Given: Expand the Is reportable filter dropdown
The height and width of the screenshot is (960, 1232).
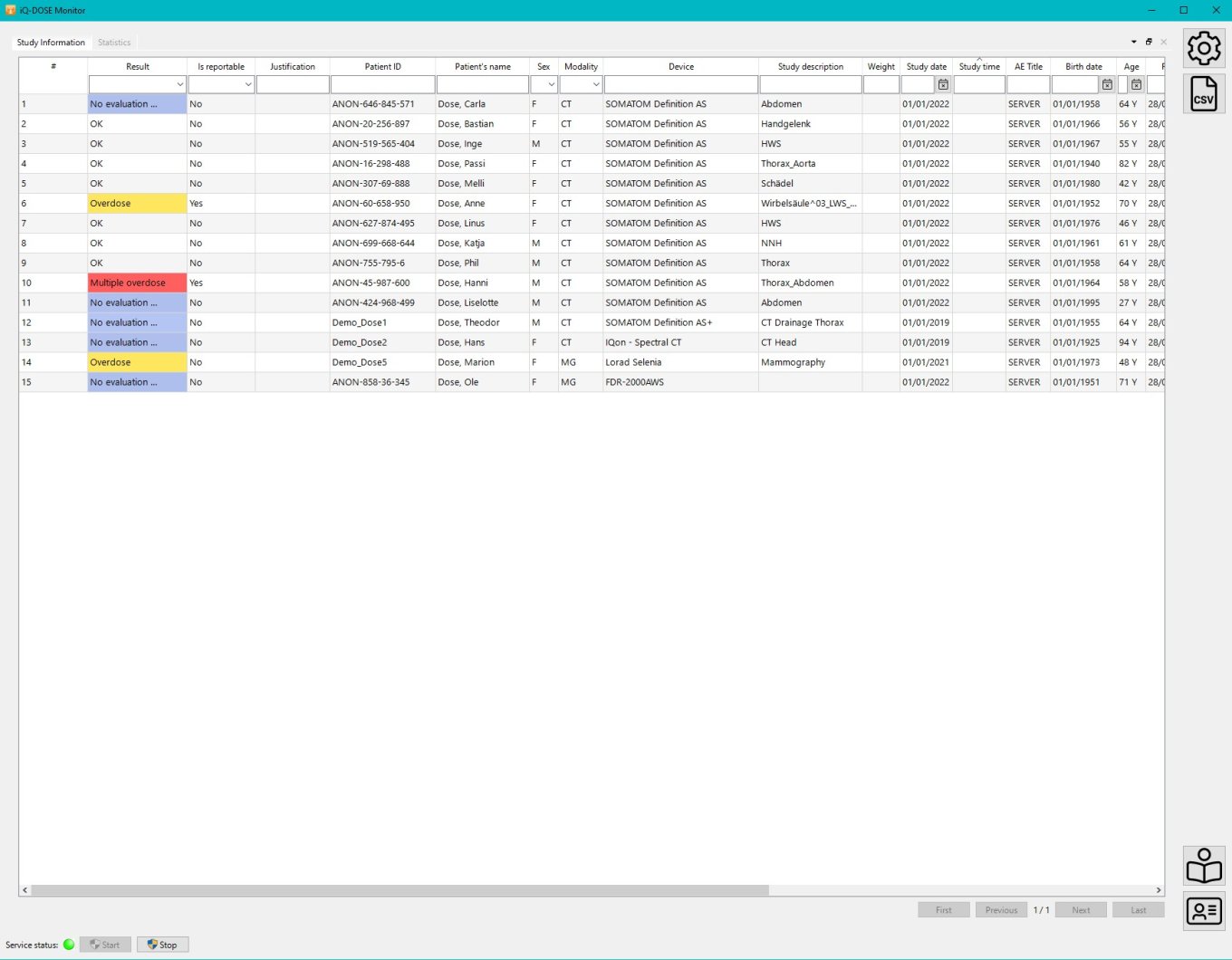Looking at the screenshot, I should coord(247,84).
